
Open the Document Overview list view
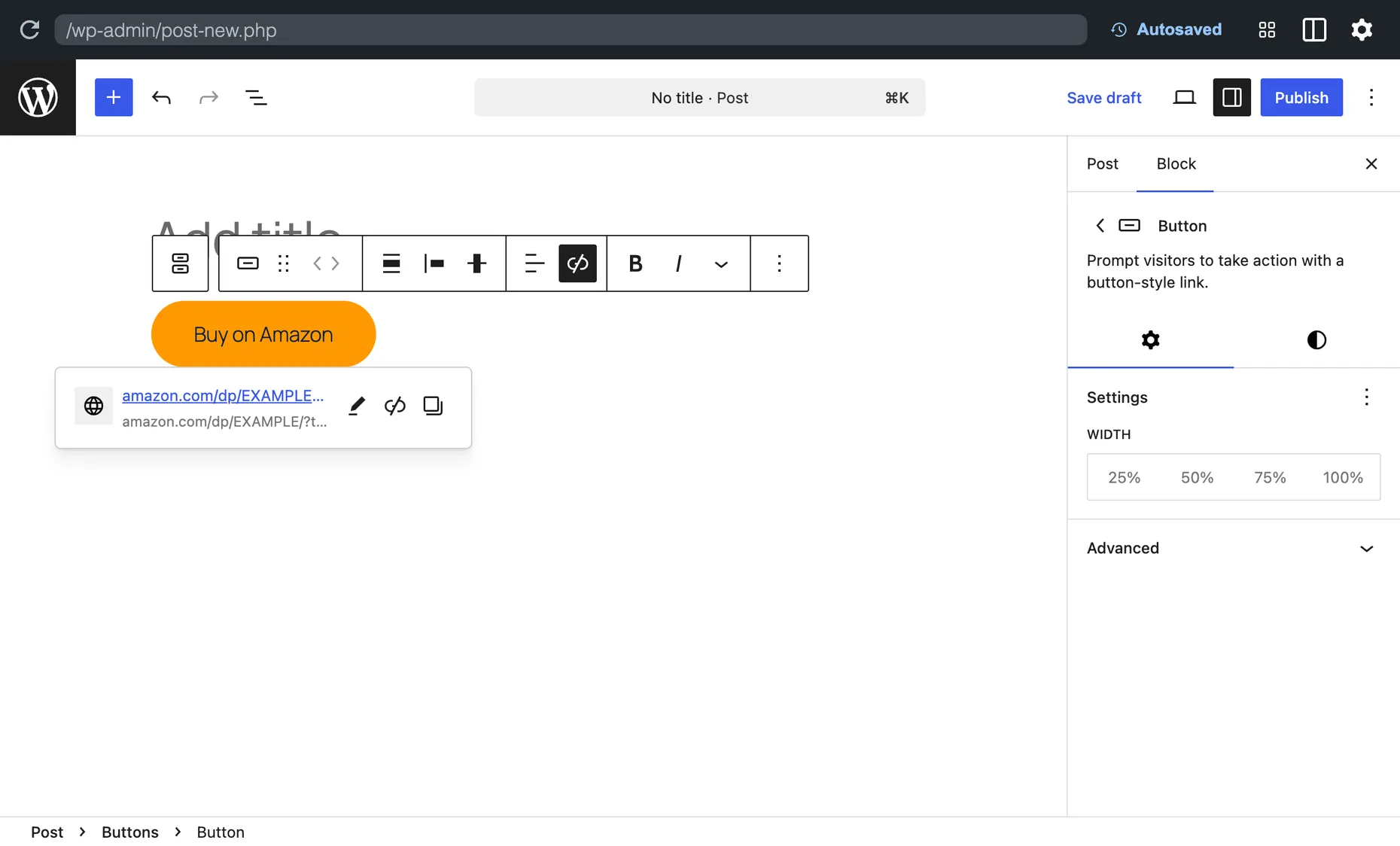click(x=256, y=97)
